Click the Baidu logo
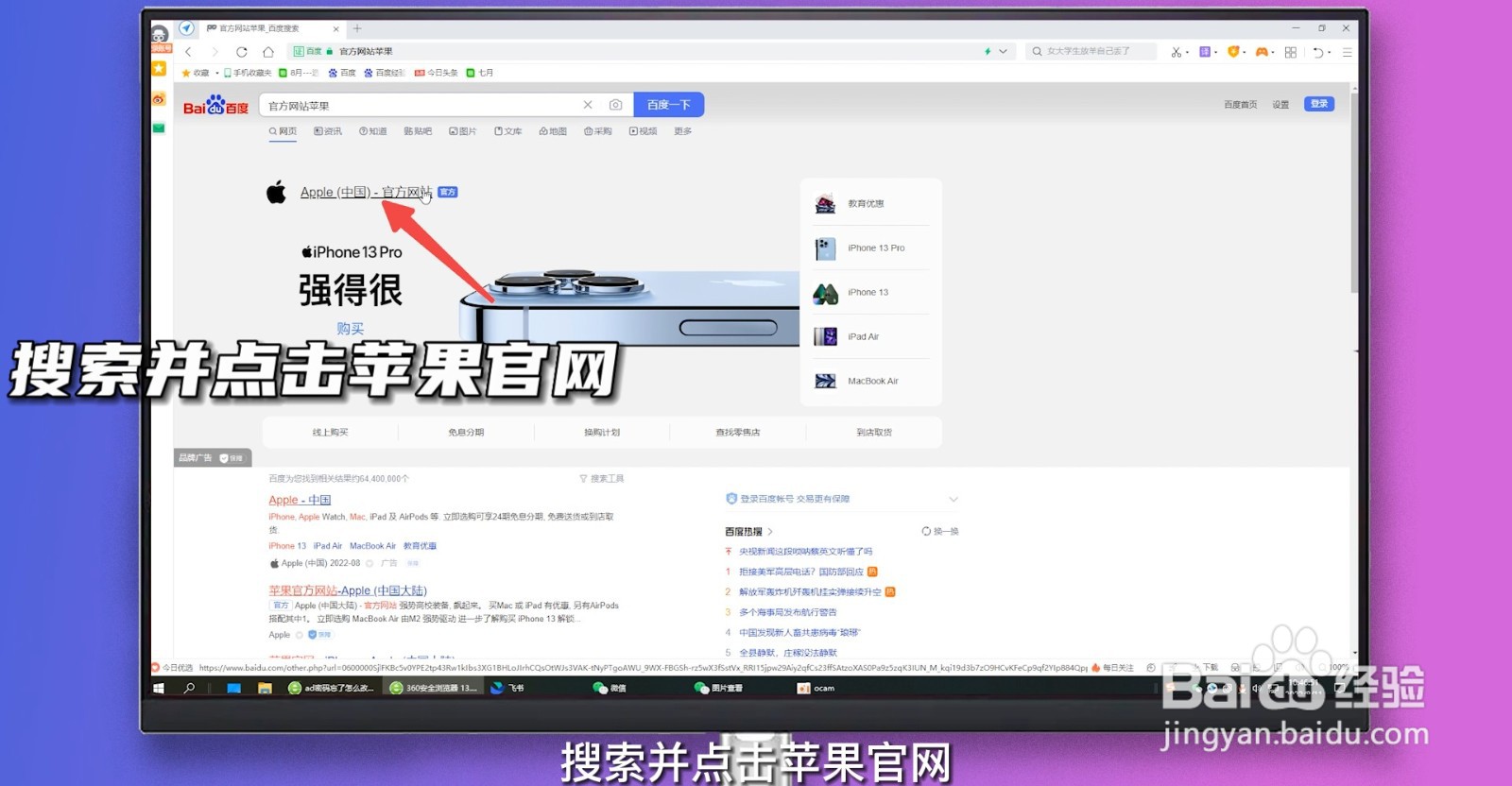 pos(216,105)
